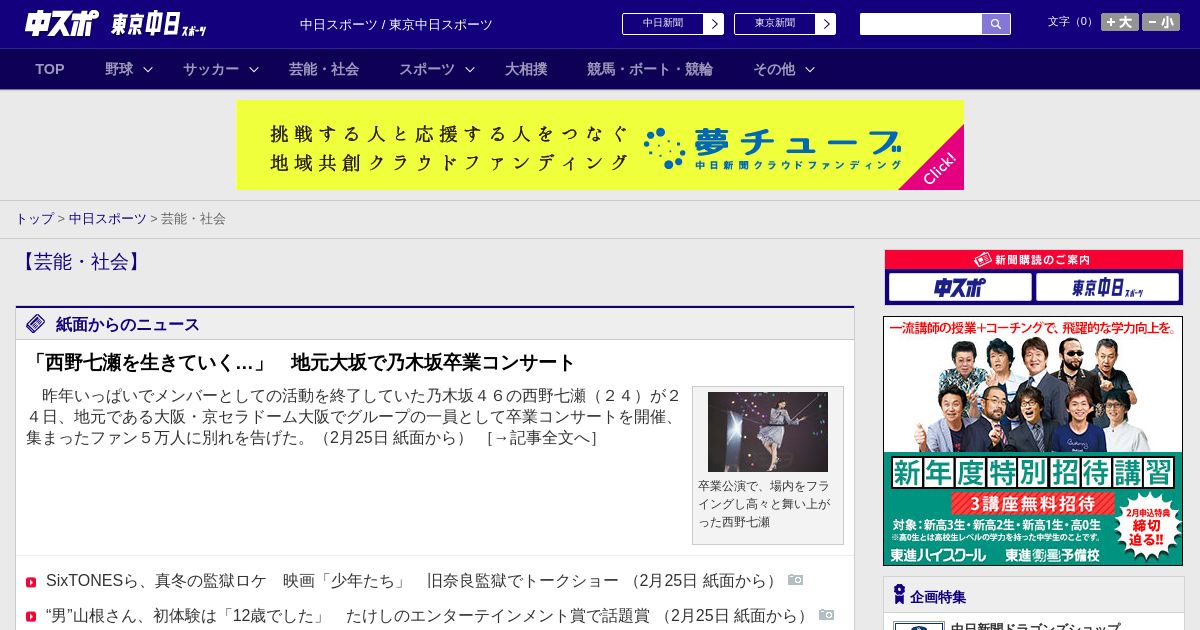1200x630 pixels.
Task: Click the 紙面からのニュース section icon
Action: (x=36, y=323)
